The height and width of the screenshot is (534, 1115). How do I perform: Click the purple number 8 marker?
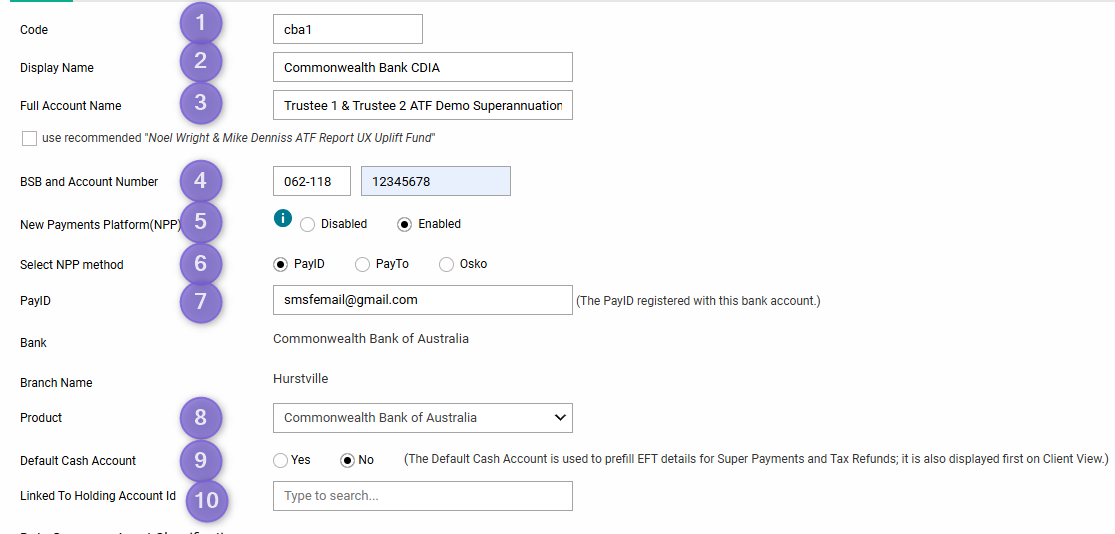click(x=201, y=417)
